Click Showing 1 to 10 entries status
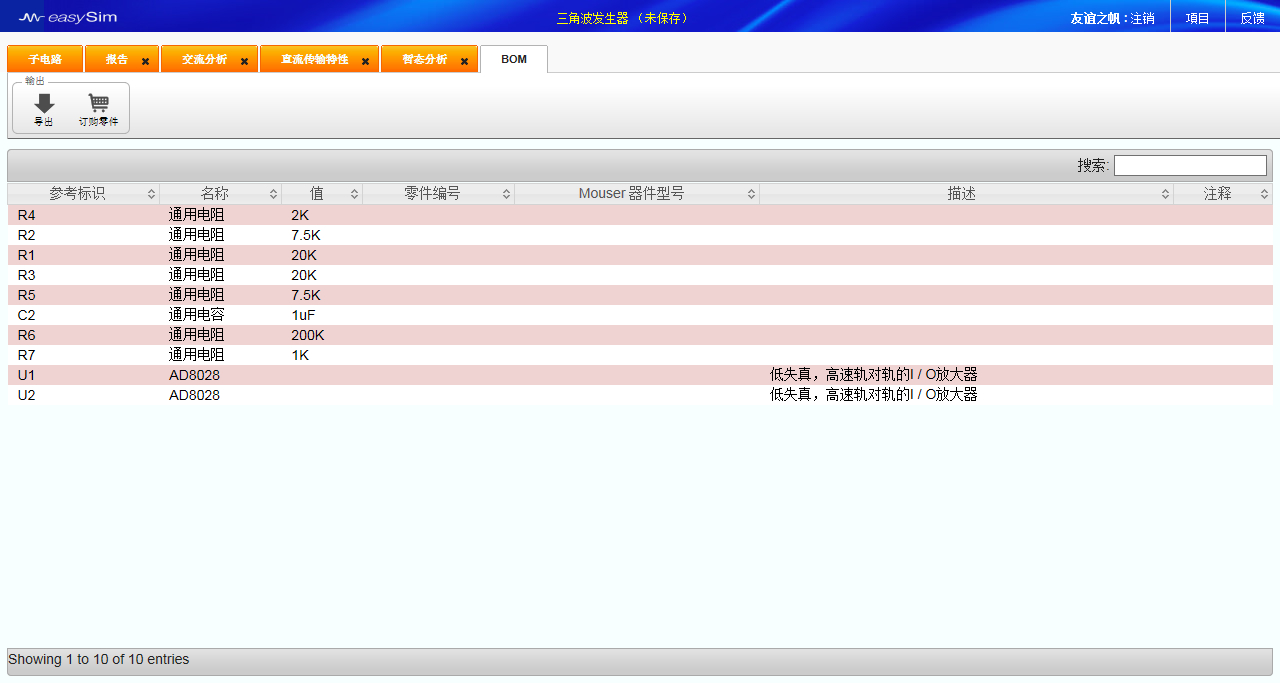 coord(98,659)
